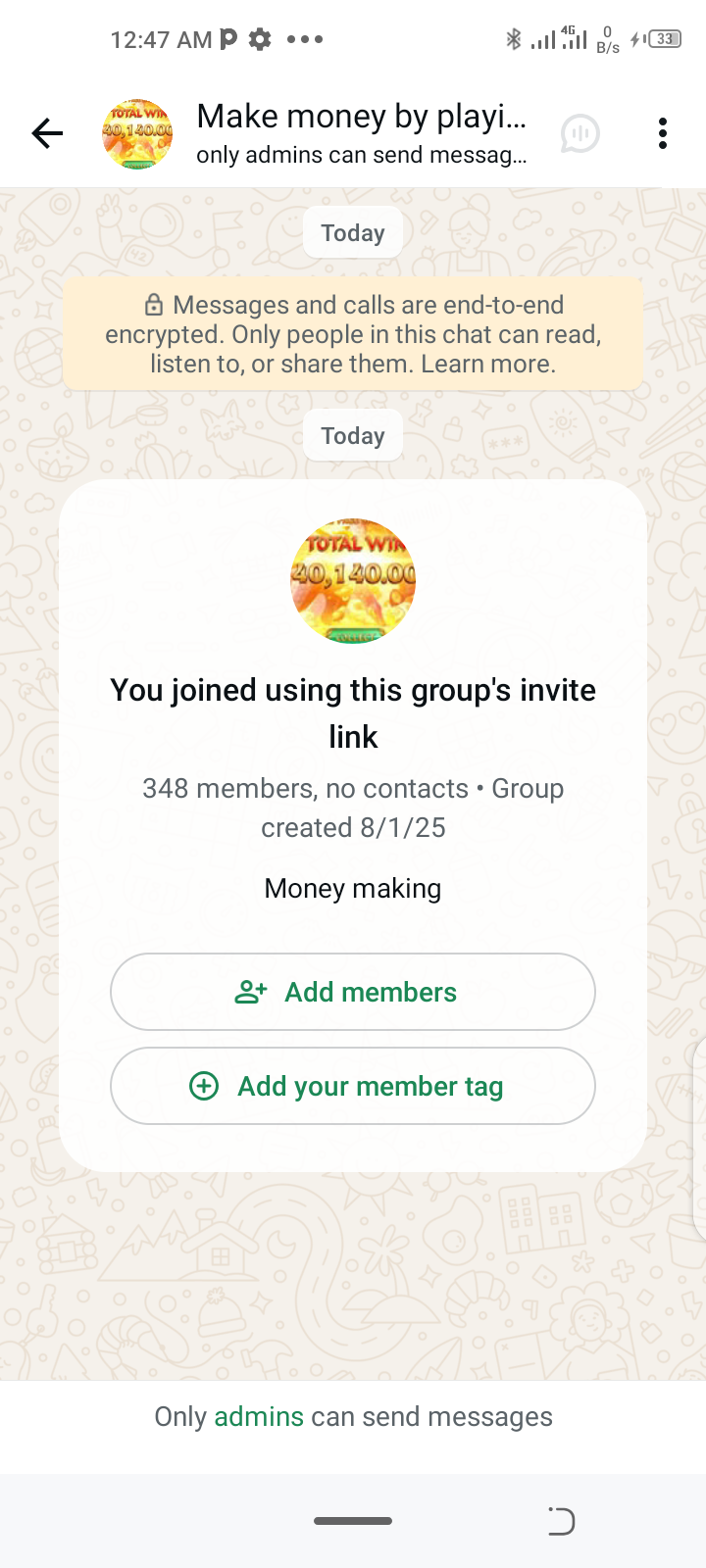
Task: Tap the plus circle icon for member tag
Action: pos(204,1086)
